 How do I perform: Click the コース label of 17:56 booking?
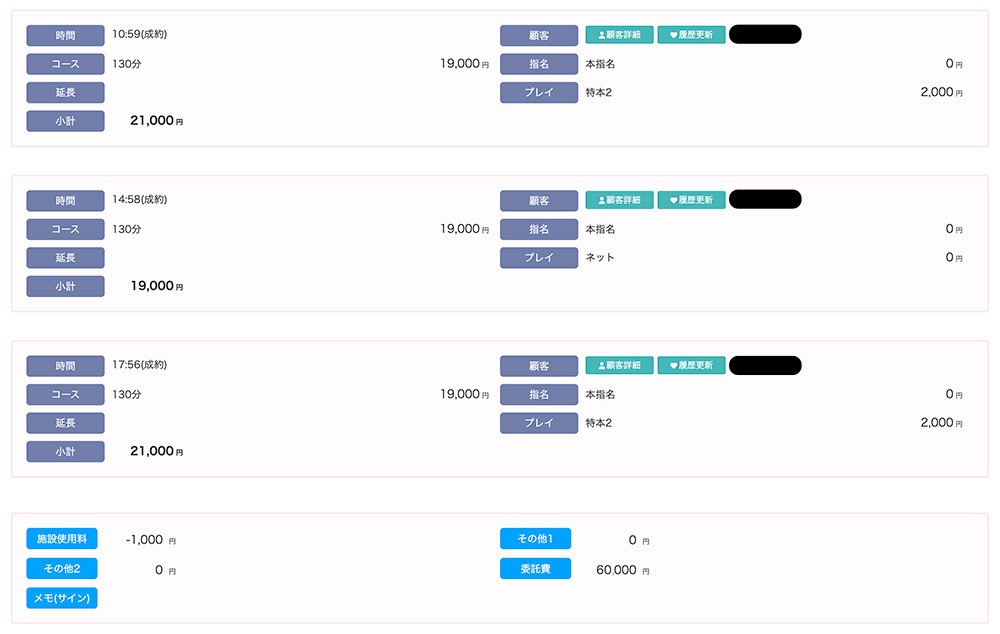pos(65,394)
